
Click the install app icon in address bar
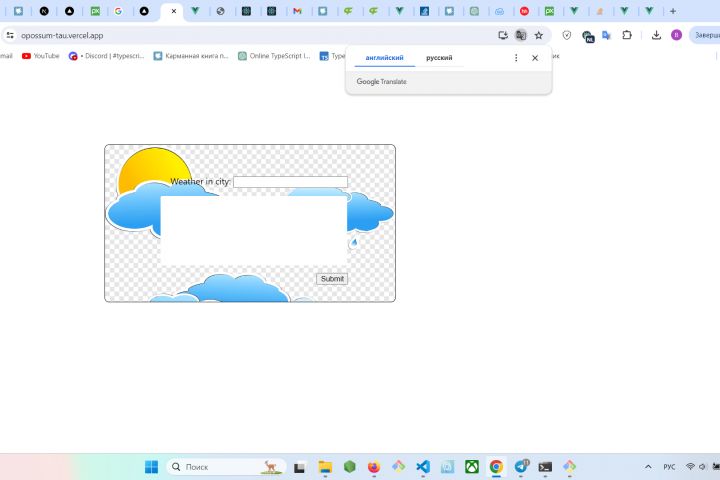pos(503,35)
